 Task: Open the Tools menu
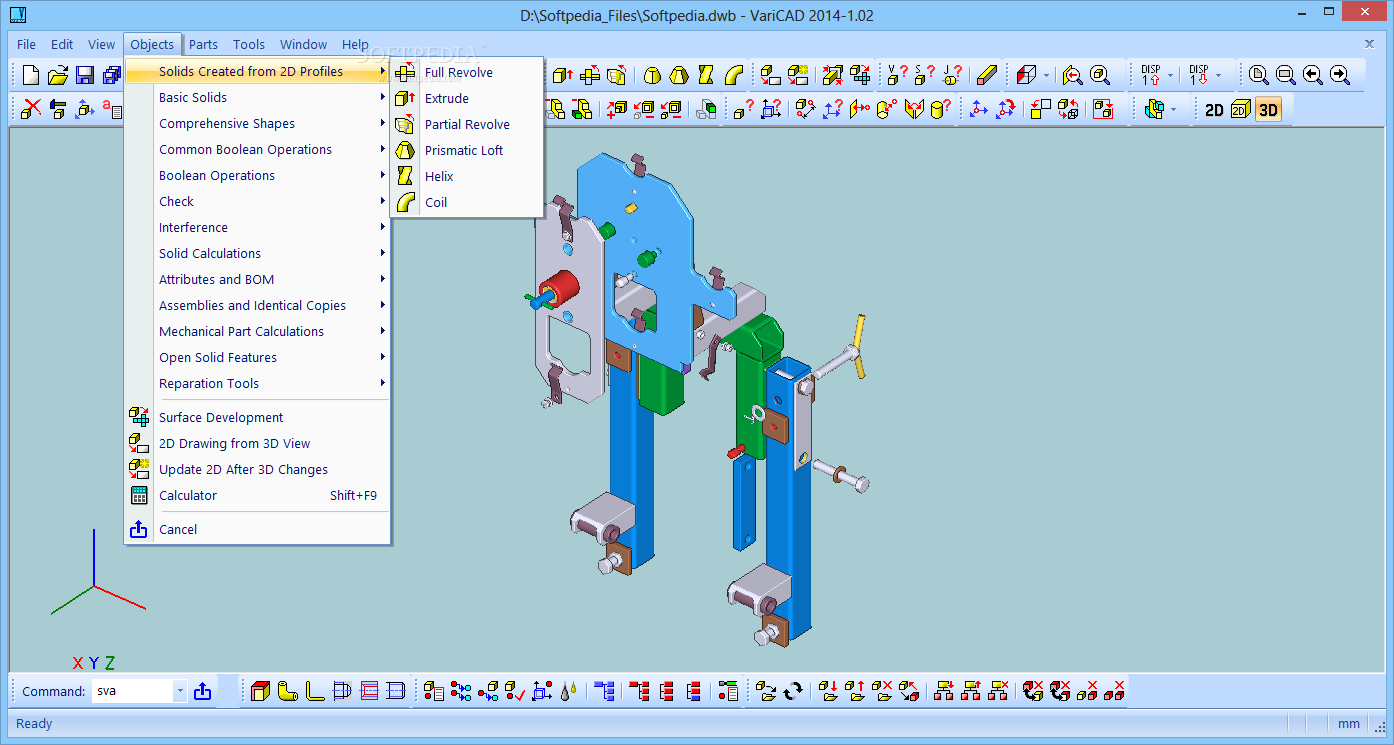[x=249, y=44]
